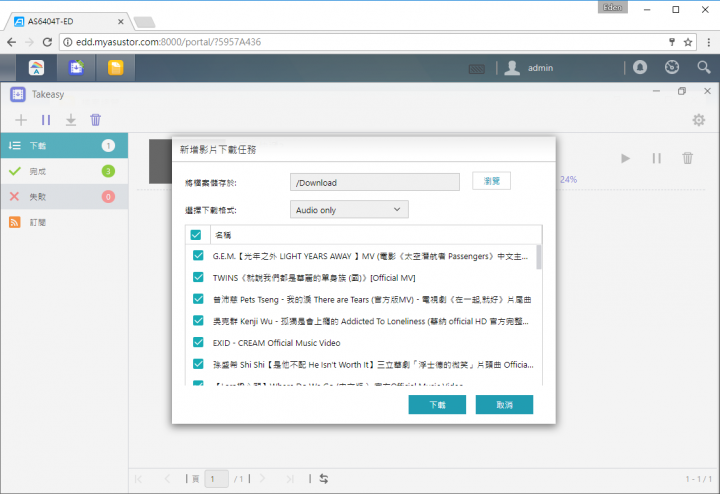Go to next page in pager

click(x=262, y=479)
